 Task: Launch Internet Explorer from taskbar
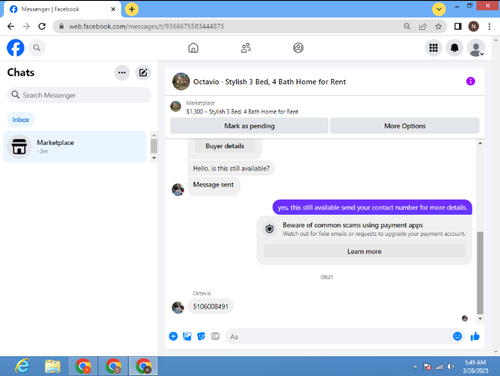(22, 366)
